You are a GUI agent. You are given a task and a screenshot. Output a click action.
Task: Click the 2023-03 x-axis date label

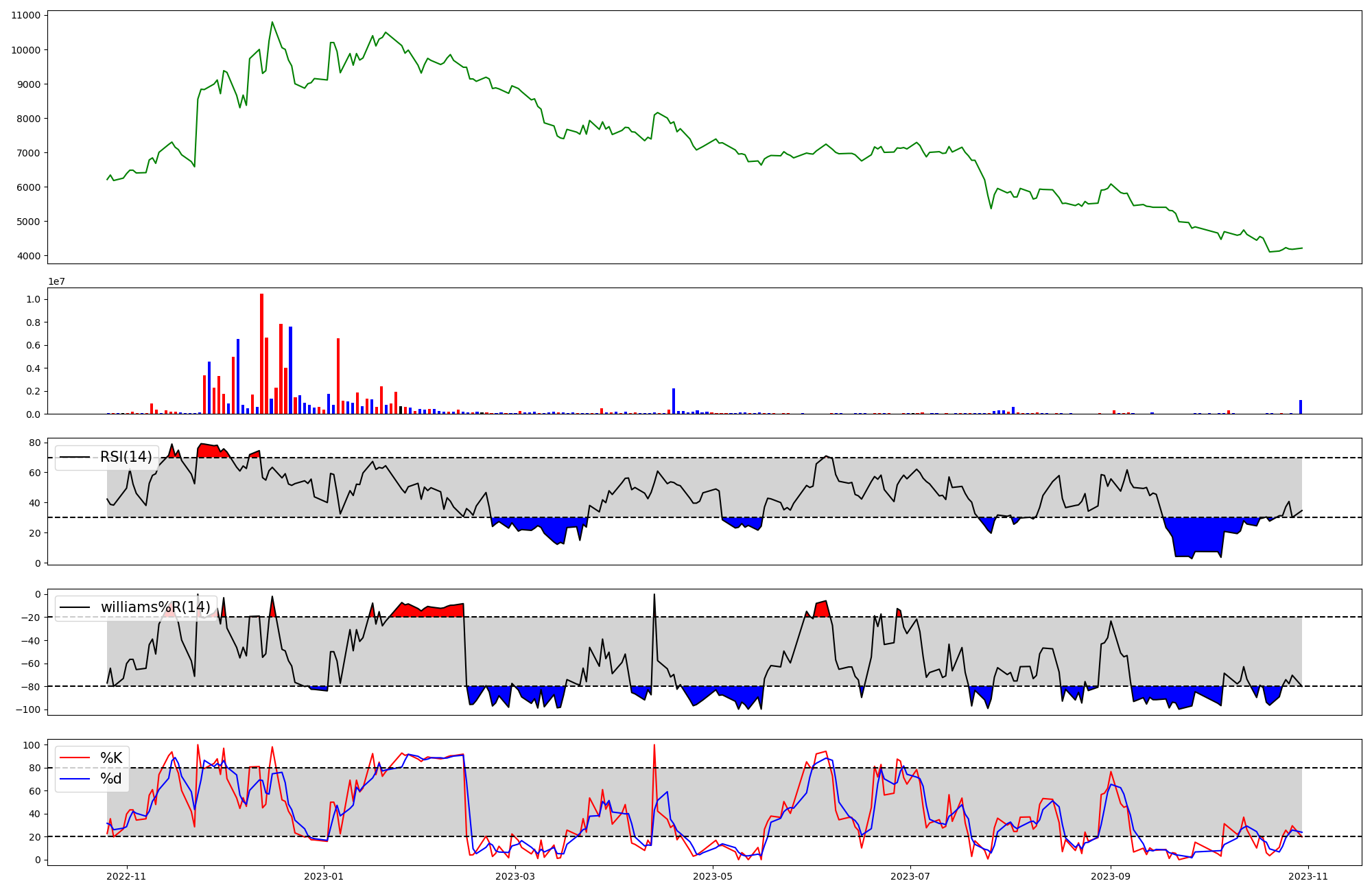pyautogui.click(x=514, y=876)
